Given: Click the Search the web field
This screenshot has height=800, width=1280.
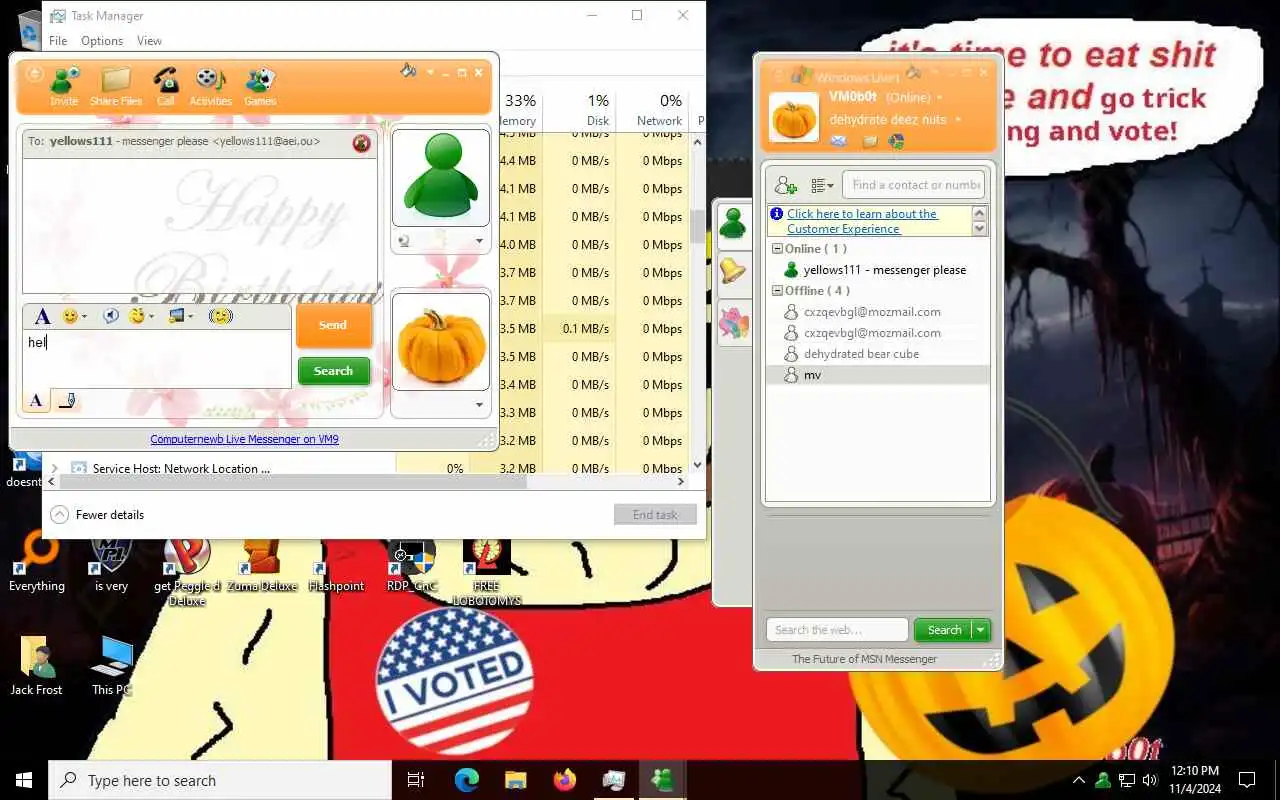Looking at the screenshot, I should pos(838,630).
